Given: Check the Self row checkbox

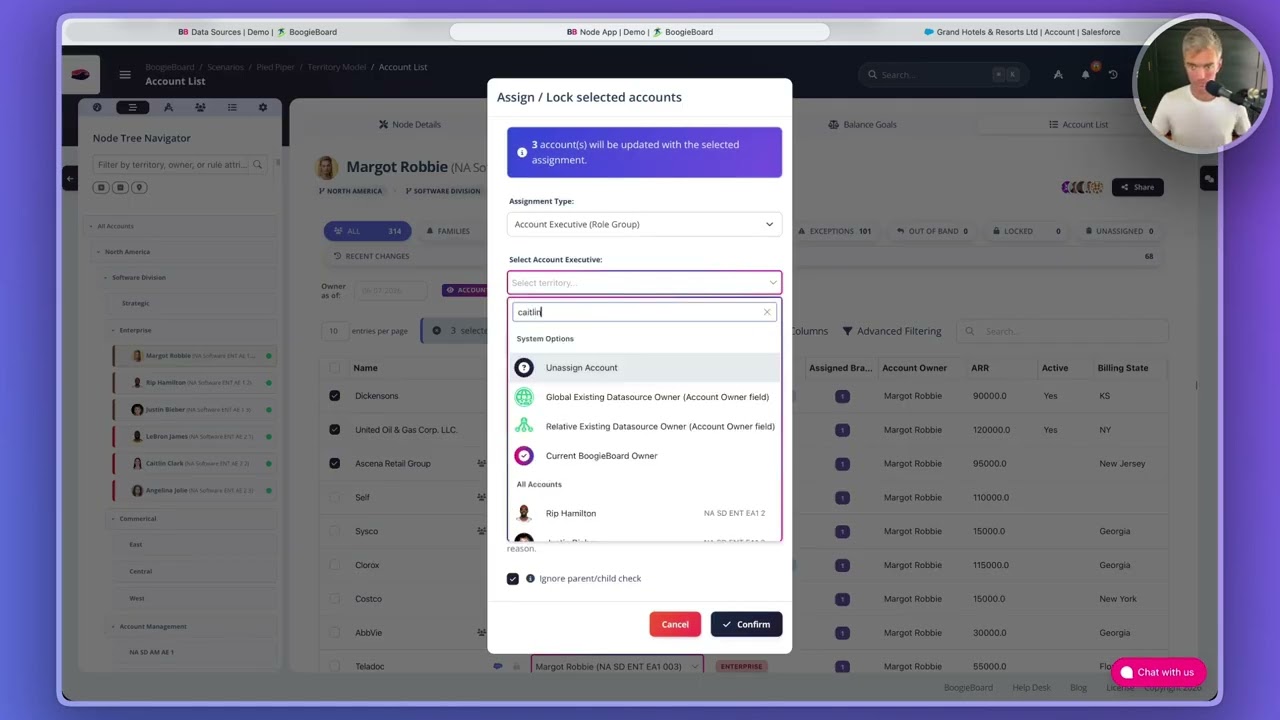Looking at the screenshot, I should (334, 498).
